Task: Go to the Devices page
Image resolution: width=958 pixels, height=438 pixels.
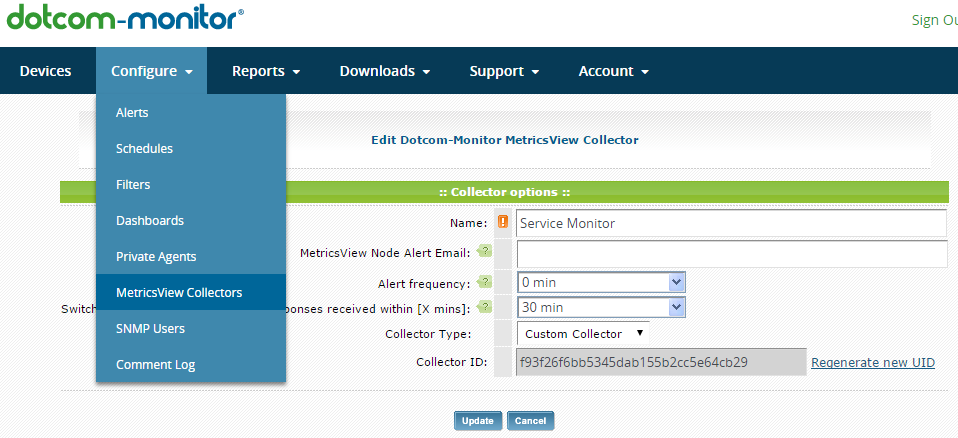Action: coord(45,71)
